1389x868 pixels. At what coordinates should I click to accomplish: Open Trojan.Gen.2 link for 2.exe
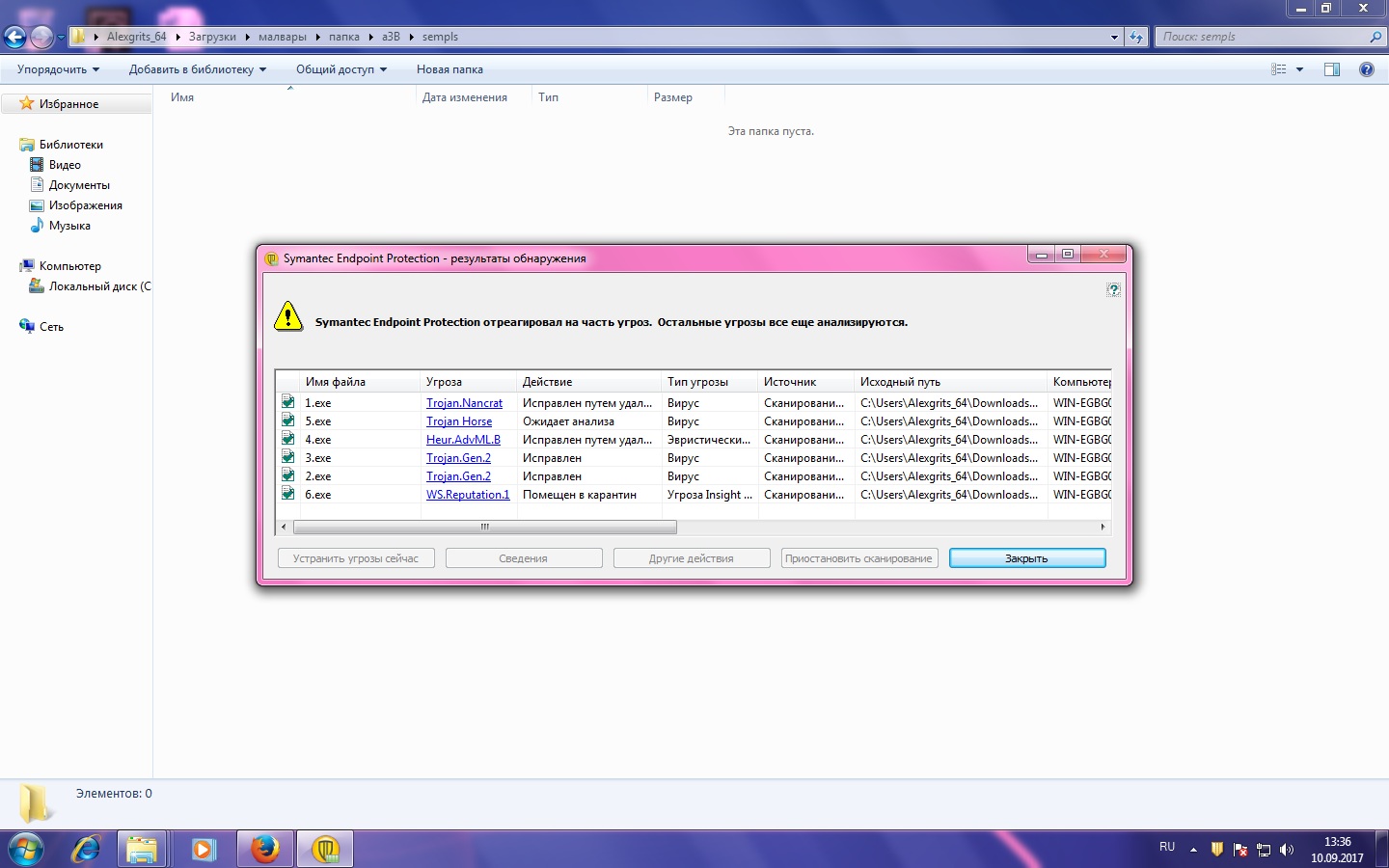(x=458, y=476)
